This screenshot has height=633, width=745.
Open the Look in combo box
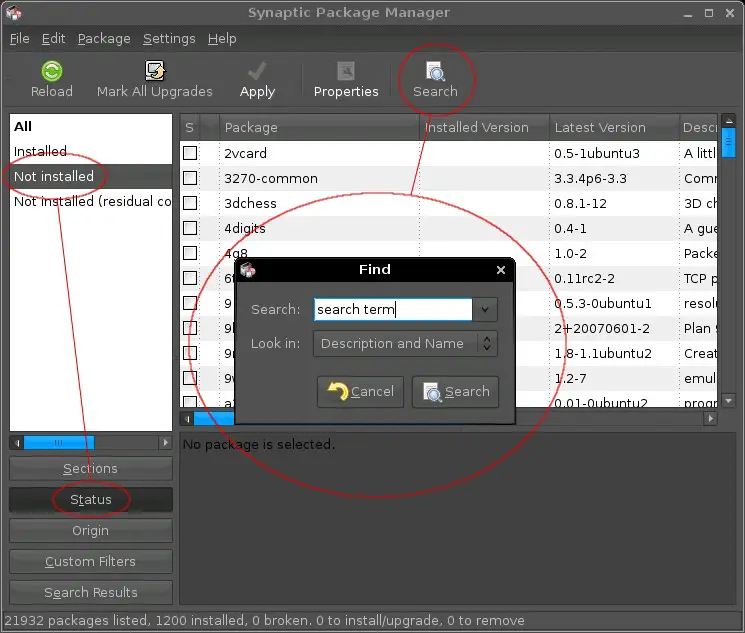(x=405, y=344)
